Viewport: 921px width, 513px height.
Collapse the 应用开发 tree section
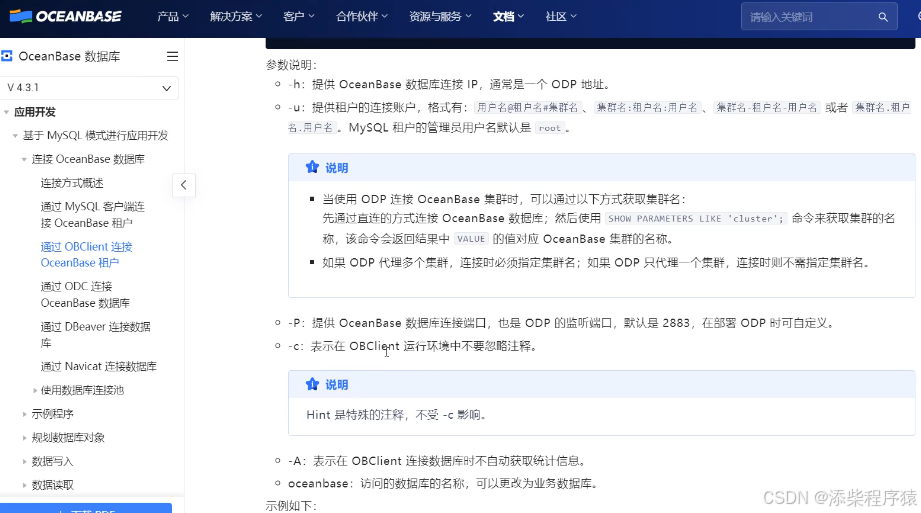6,112
